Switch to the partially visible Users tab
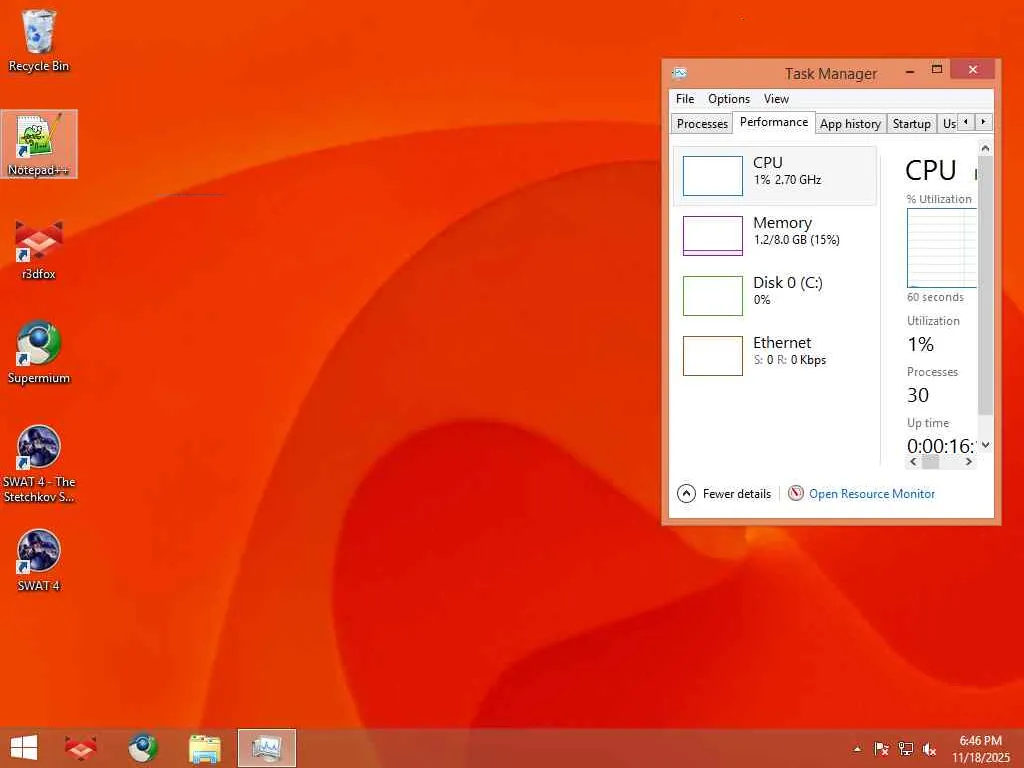The height and width of the screenshot is (768, 1024). tap(948, 123)
